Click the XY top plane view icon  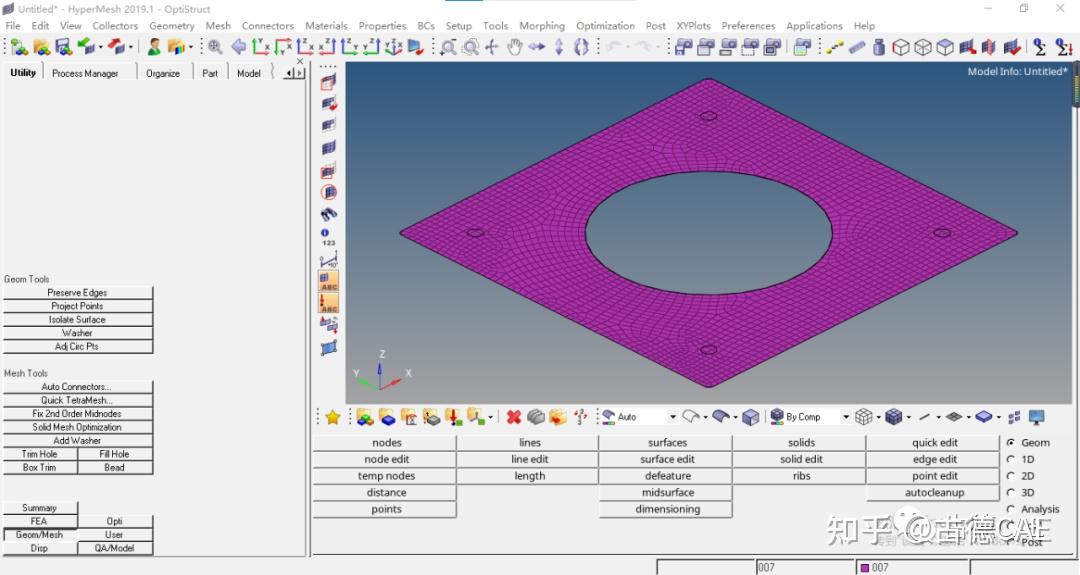point(262,47)
